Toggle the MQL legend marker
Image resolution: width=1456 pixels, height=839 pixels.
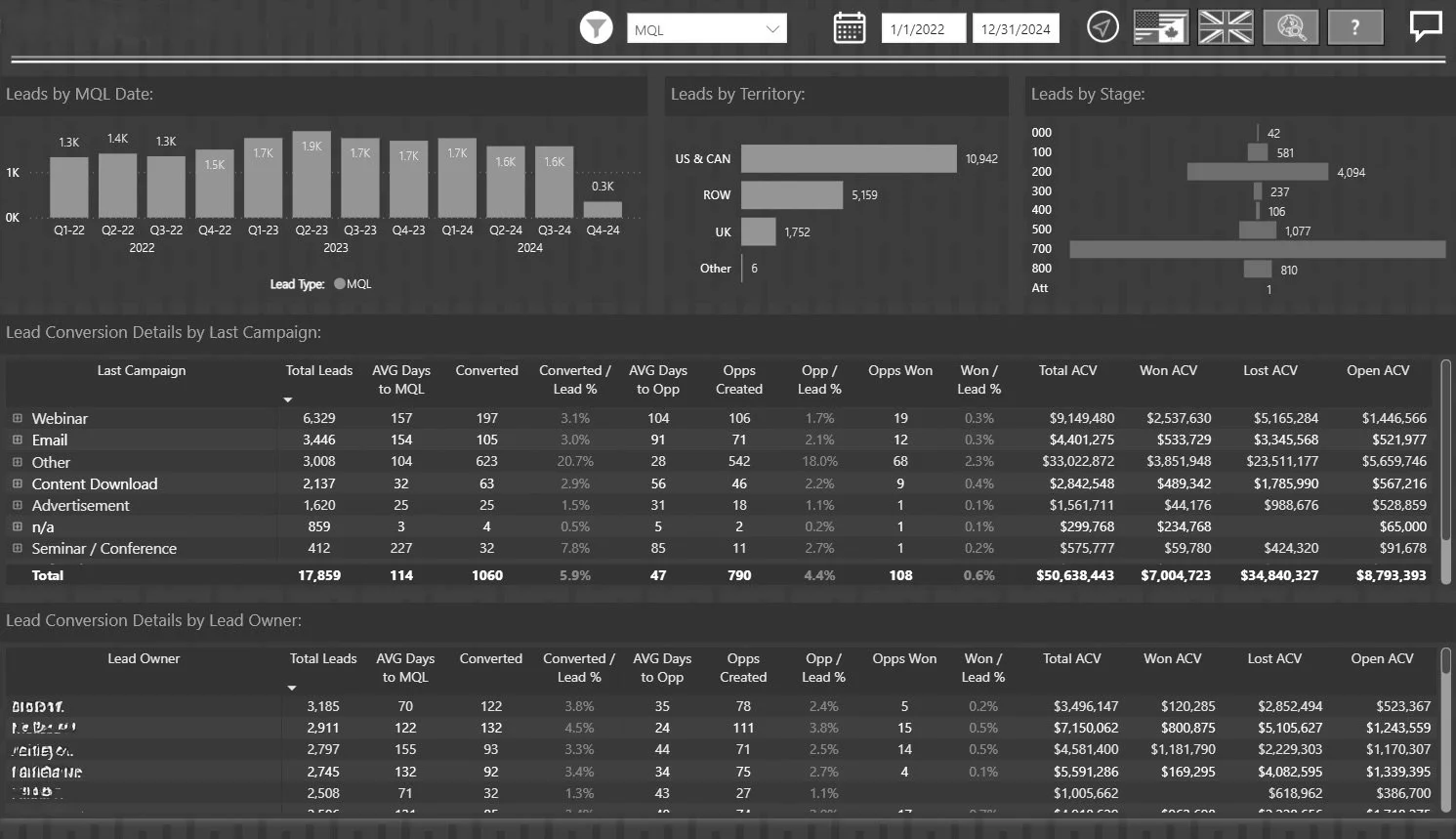340,284
